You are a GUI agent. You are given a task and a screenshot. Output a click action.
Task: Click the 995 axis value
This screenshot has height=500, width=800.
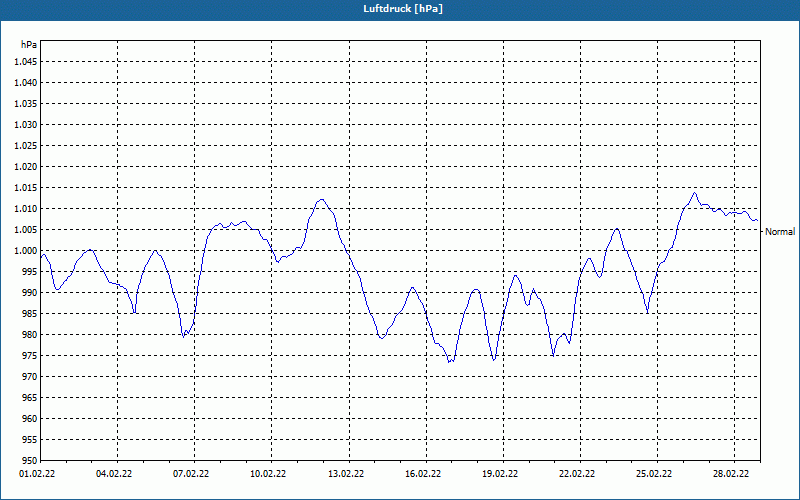click(x=30, y=271)
